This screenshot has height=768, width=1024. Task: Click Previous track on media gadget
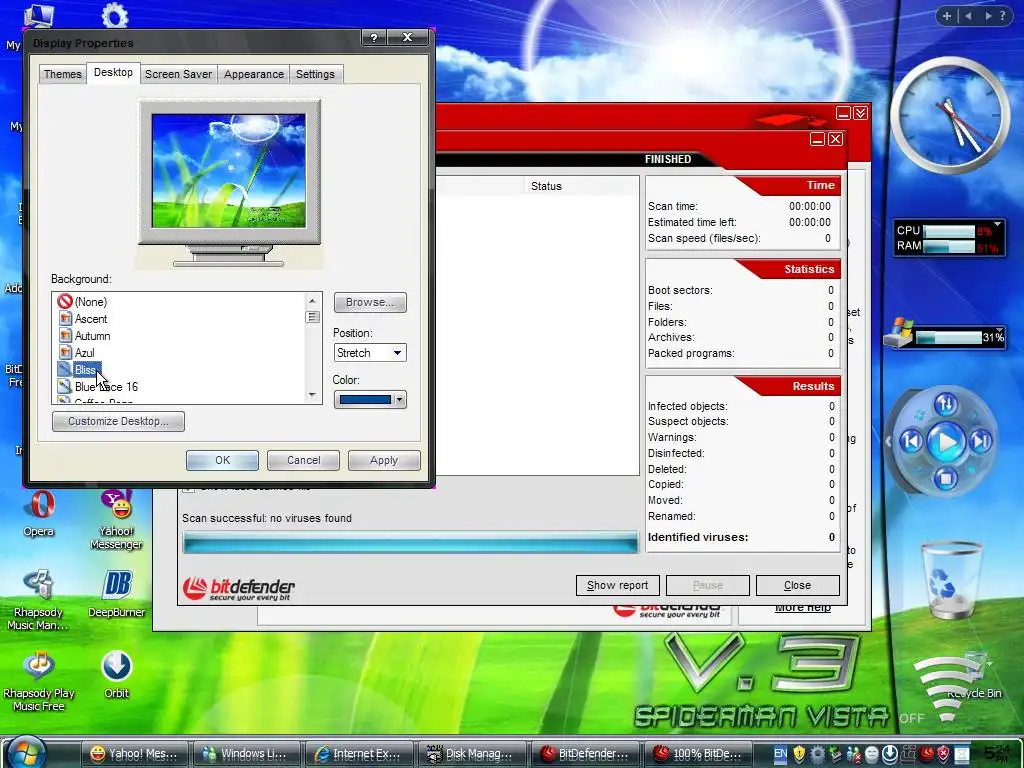click(912, 442)
